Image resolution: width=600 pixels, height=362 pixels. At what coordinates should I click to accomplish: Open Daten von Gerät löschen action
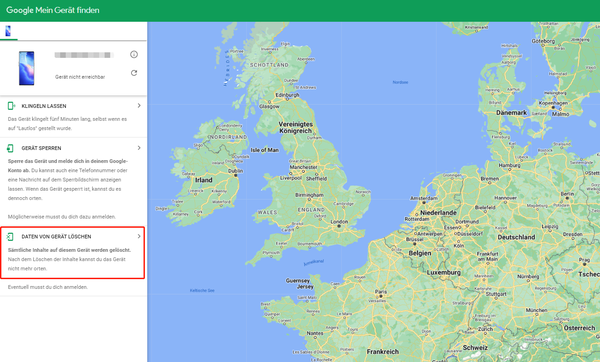click(56, 237)
